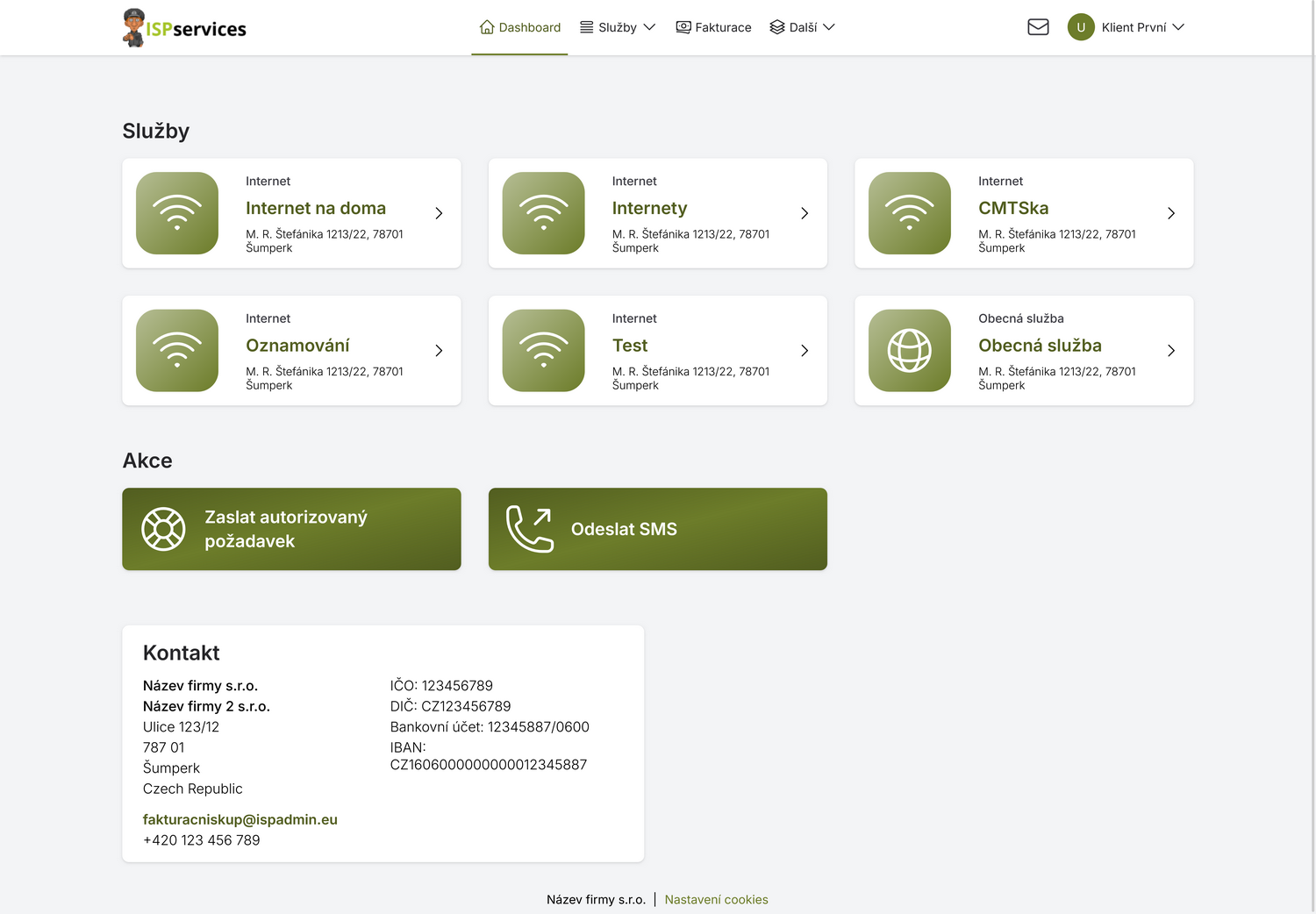Click the Czech Republic text
The height and width of the screenshot is (914, 1316).
coord(193,789)
